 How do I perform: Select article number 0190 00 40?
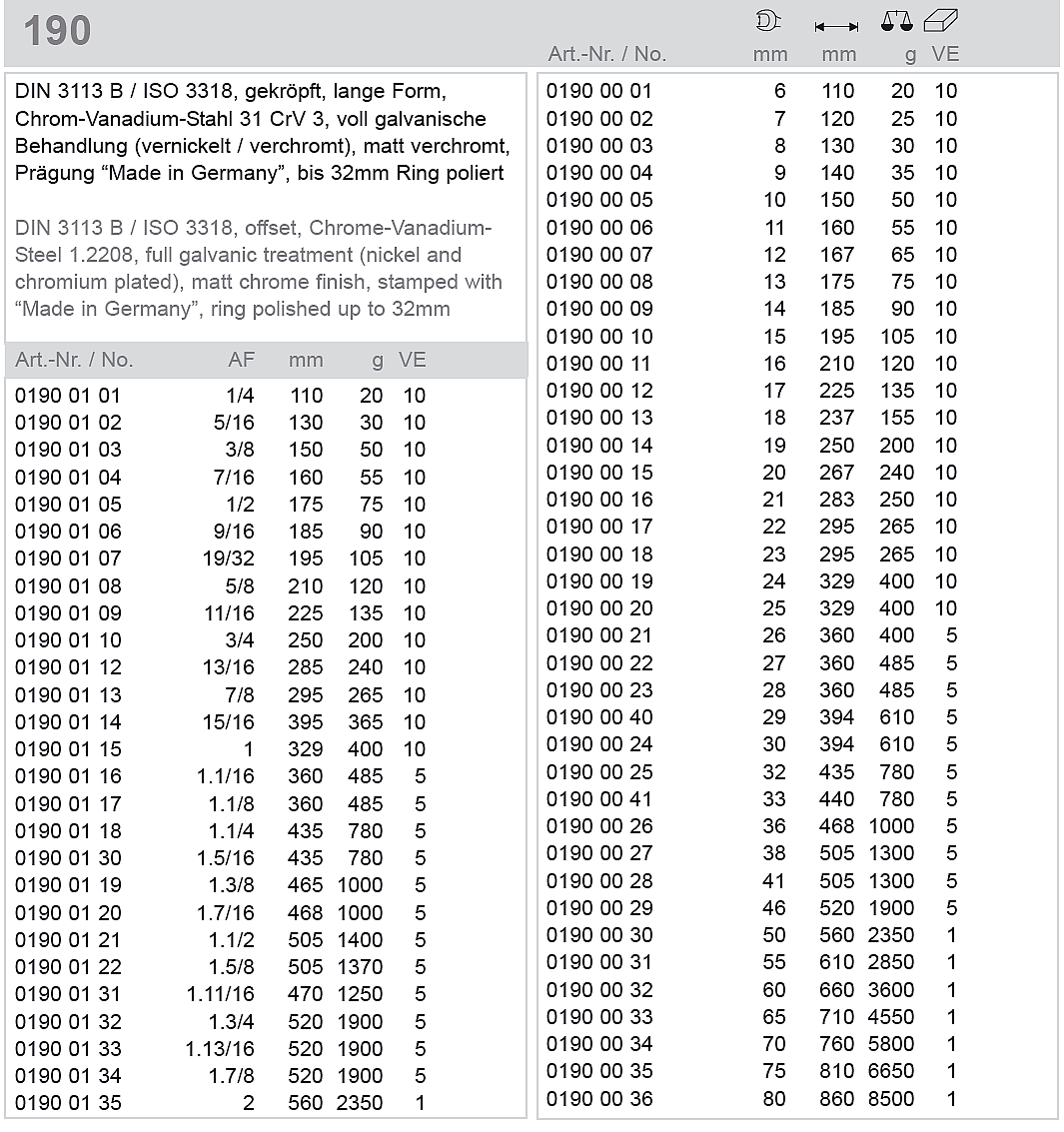[x=598, y=717]
